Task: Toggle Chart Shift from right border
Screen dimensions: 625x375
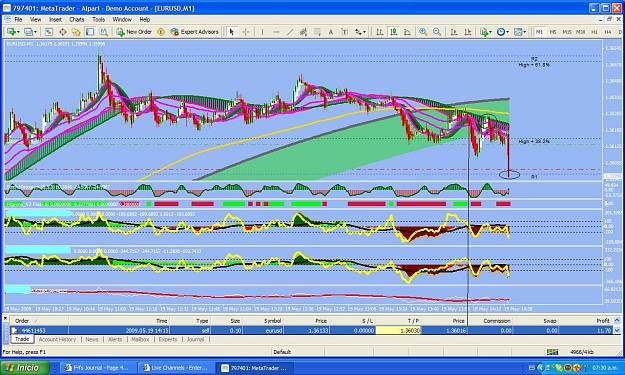Action: 468,32
